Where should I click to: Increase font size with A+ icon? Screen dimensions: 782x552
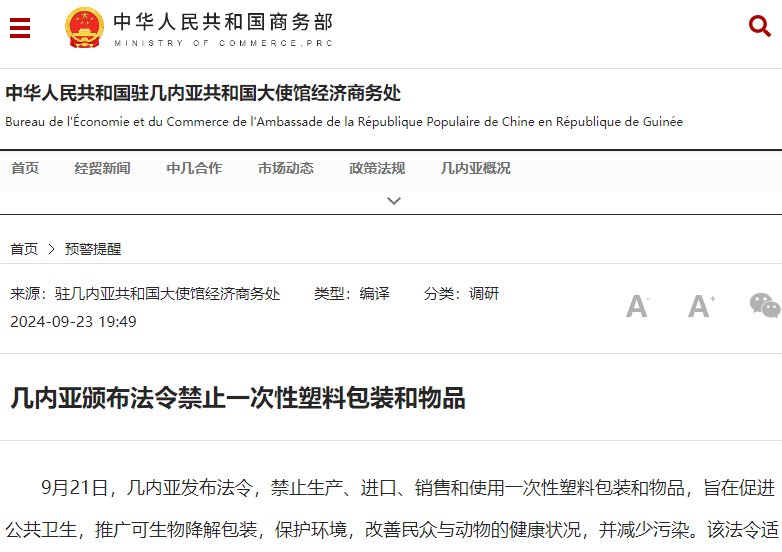(x=700, y=306)
